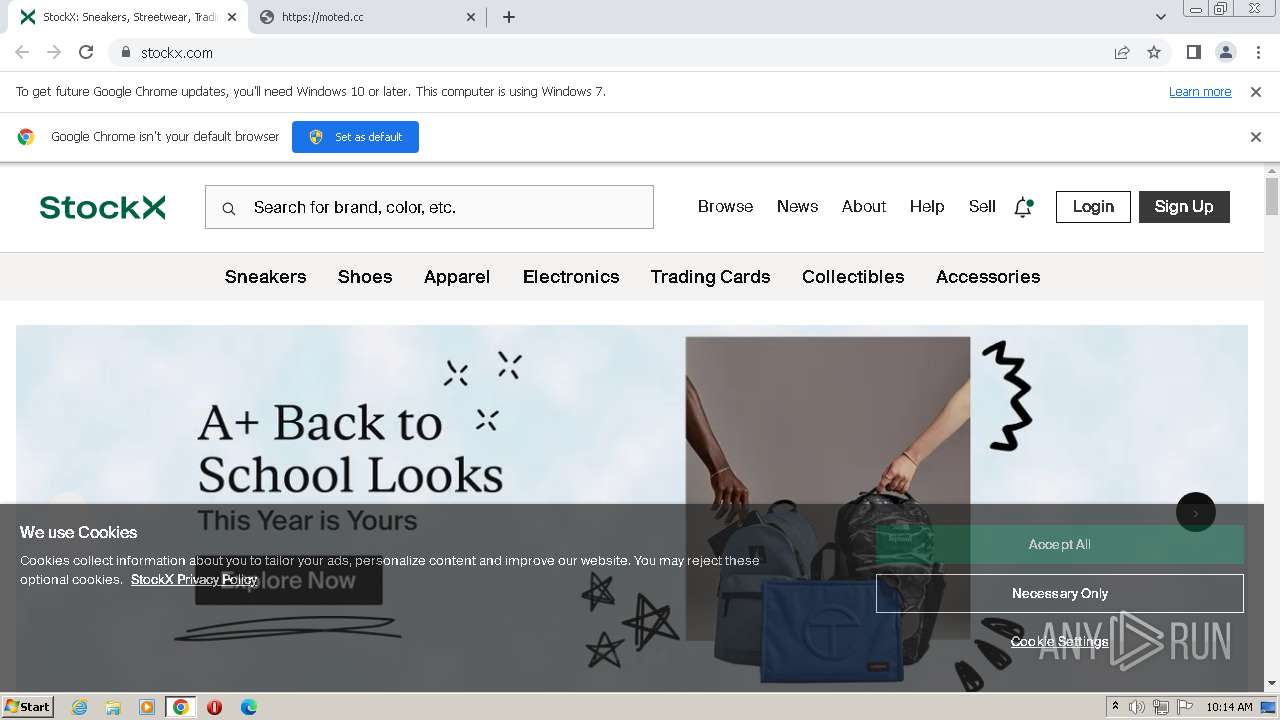Click the volume tray icon
The image size is (1280, 720).
click(x=1137, y=707)
